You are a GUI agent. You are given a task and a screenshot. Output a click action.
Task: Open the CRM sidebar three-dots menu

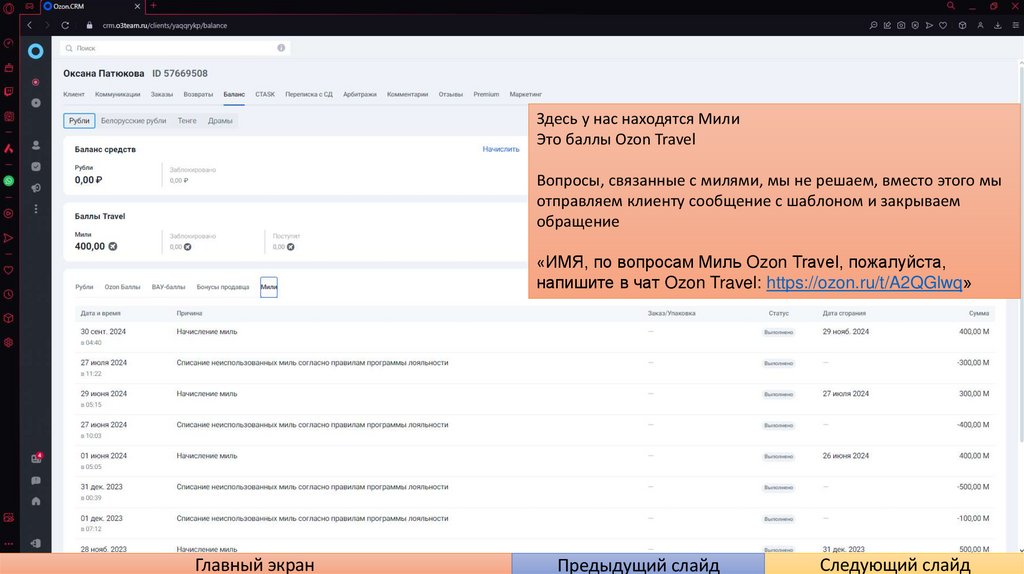(36, 209)
